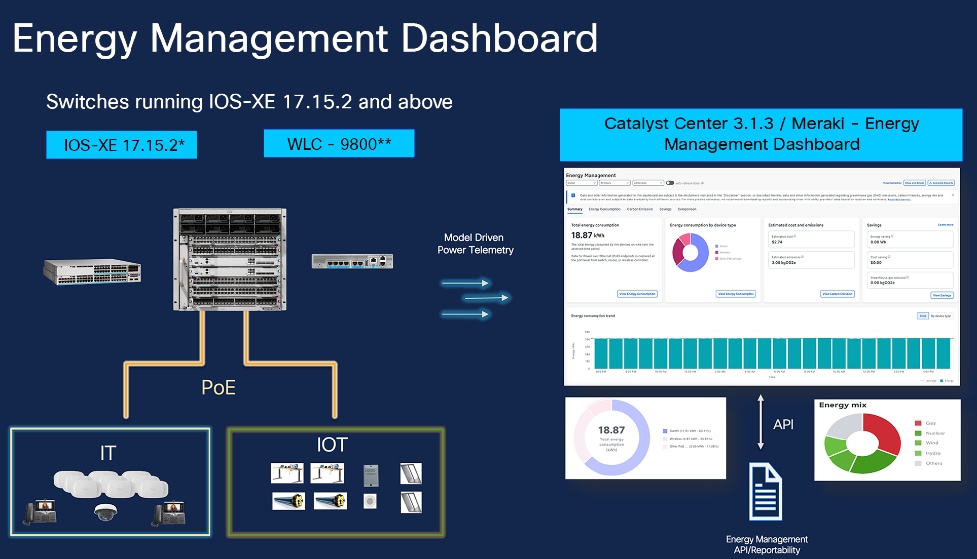Click the gray Others swatch in Energy mix

[918, 463]
